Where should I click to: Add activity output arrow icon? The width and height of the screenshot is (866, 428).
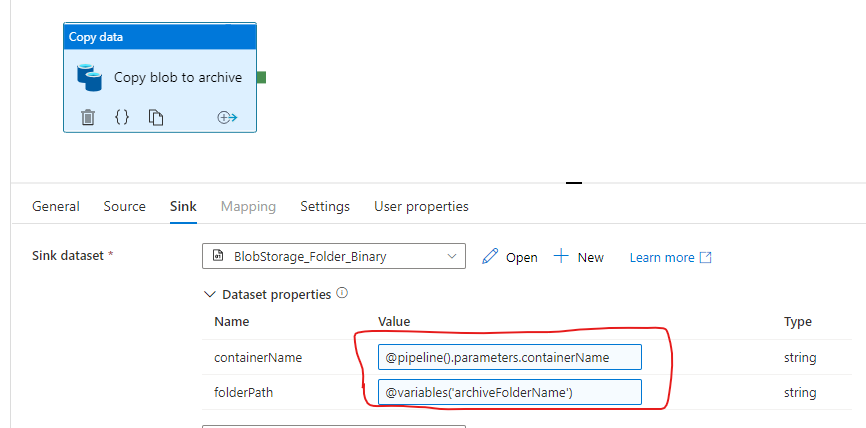[227, 117]
